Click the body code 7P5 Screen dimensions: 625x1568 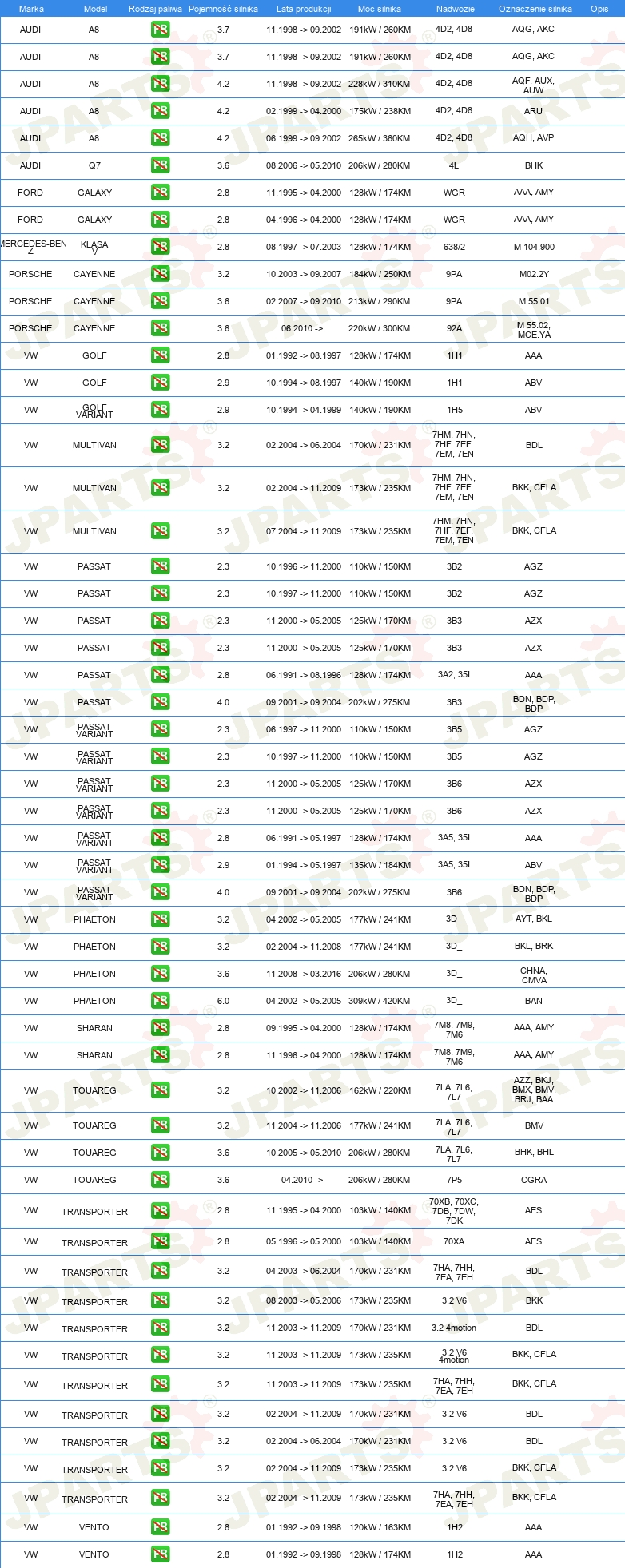(x=454, y=1180)
